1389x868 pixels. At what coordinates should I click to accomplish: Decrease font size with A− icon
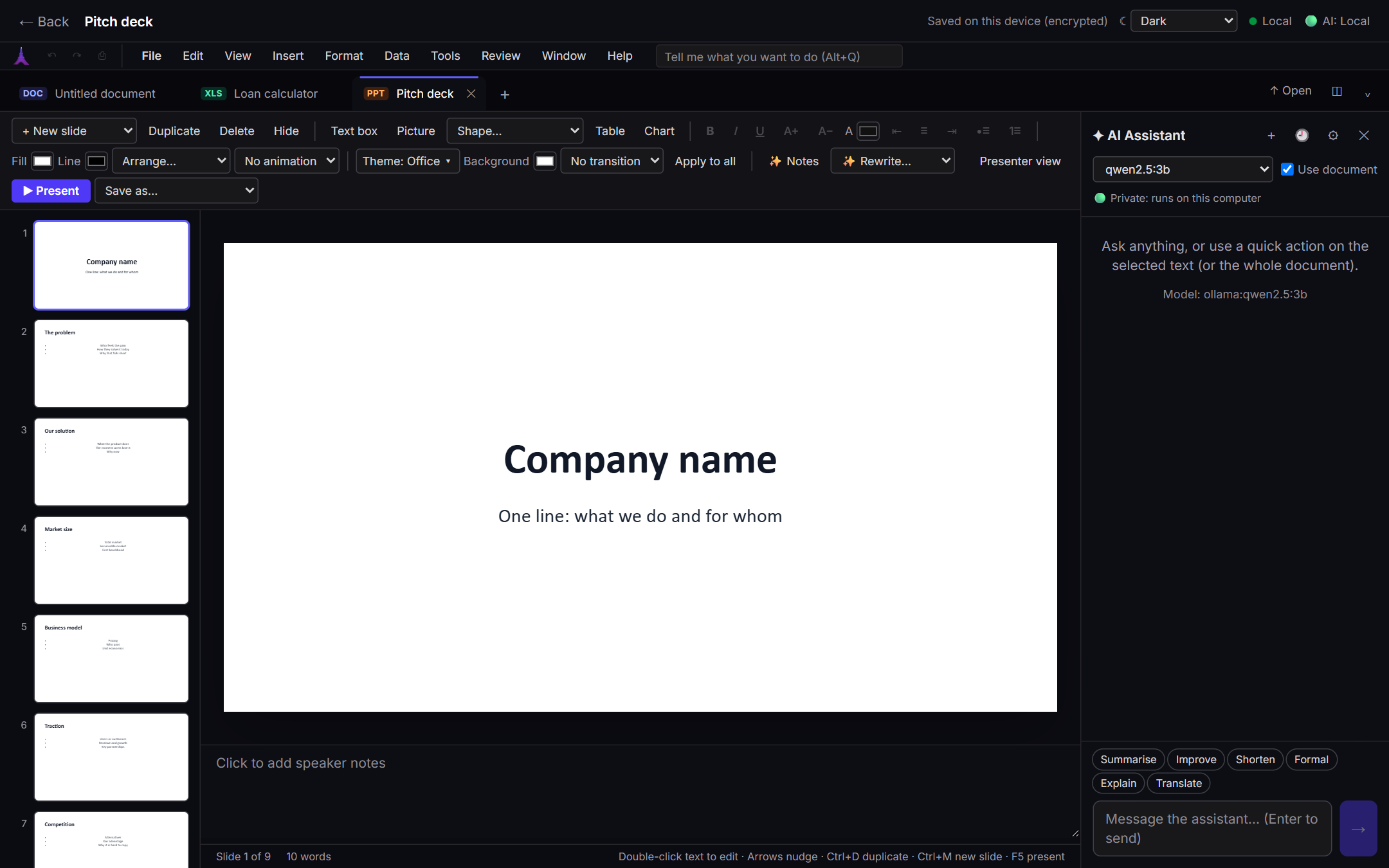tap(825, 131)
